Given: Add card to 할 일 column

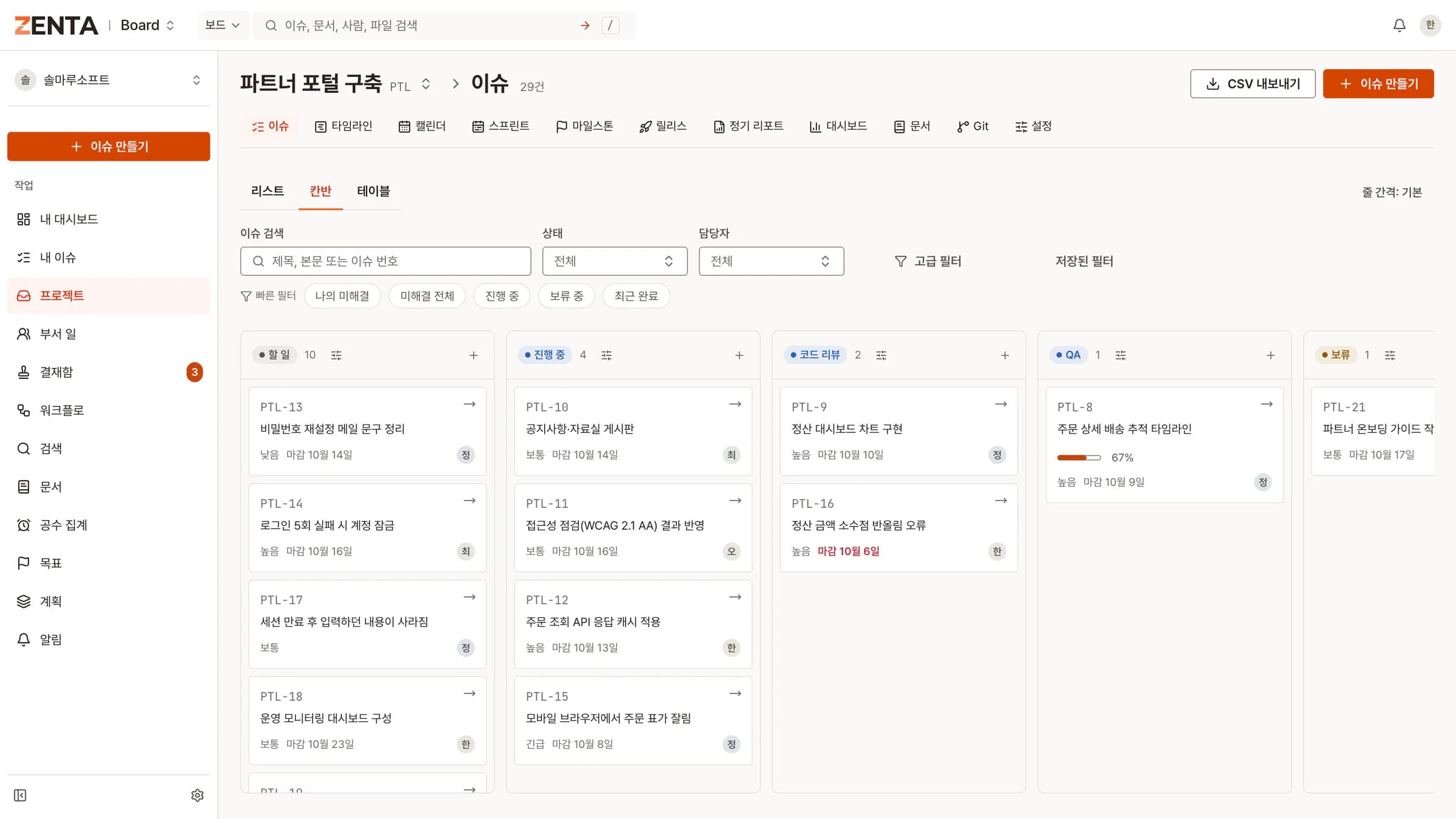Looking at the screenshot, I should coord(473,355).
